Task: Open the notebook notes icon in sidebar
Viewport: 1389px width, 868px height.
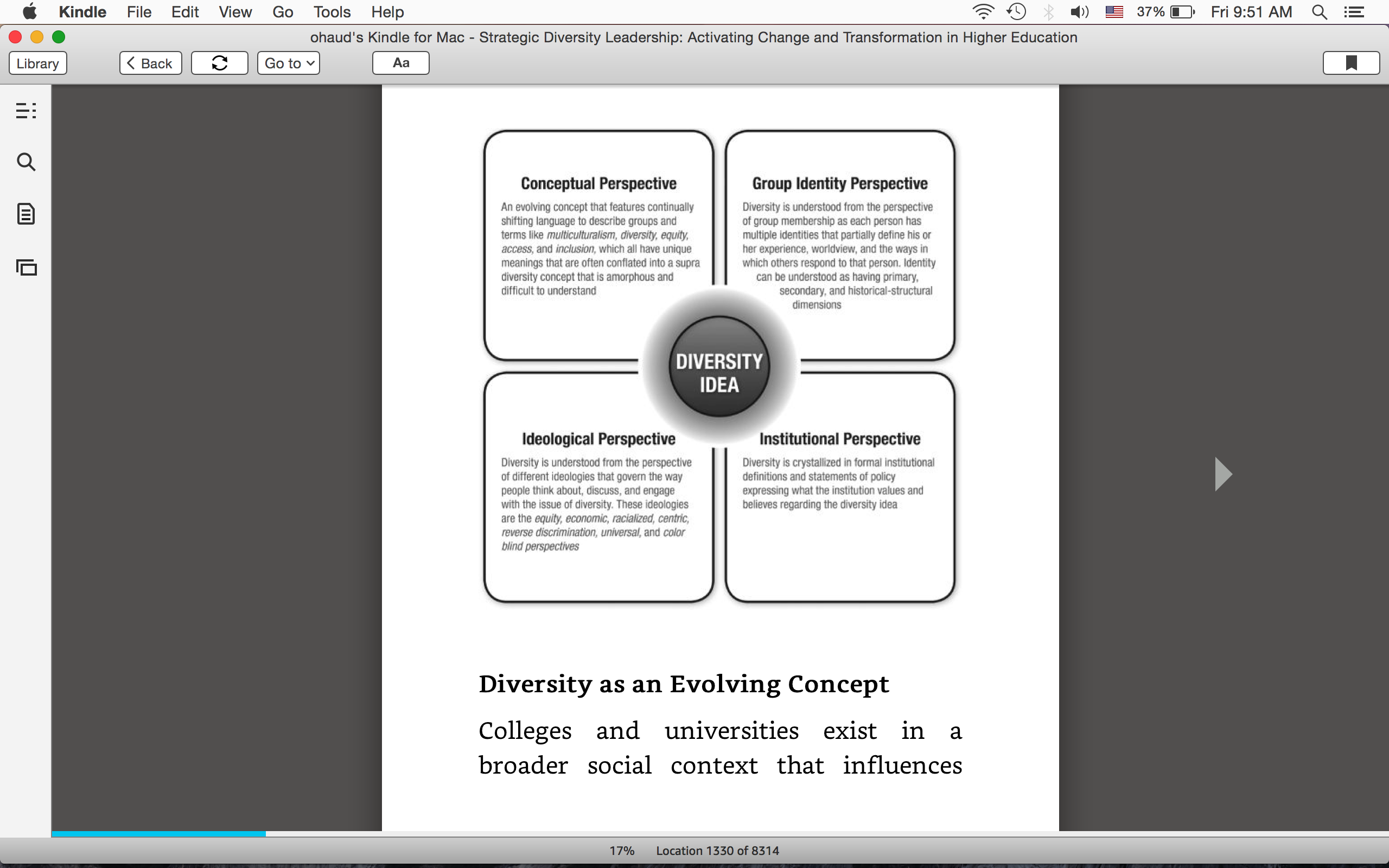Action: 26,214
